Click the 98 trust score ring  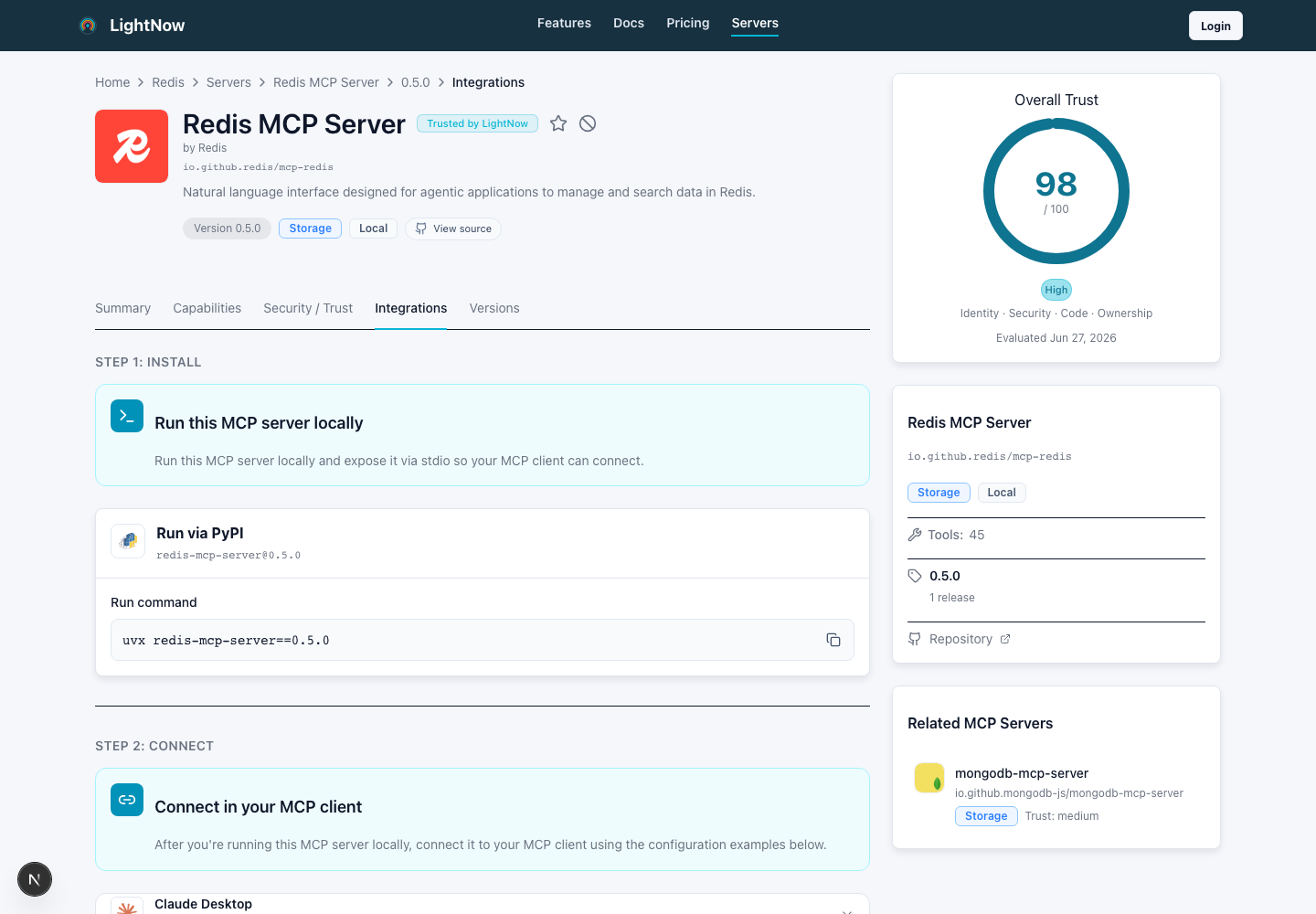1056,192
